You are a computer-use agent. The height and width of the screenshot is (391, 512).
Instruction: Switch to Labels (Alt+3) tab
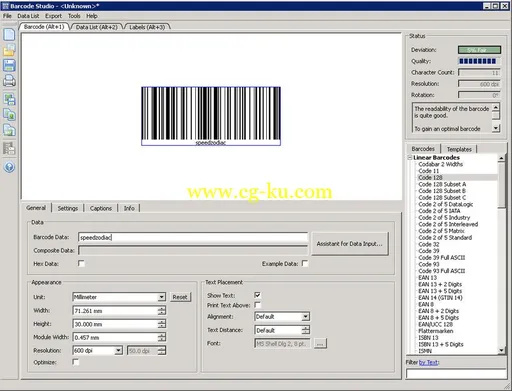pyautogui.click(x=147, y=27)
